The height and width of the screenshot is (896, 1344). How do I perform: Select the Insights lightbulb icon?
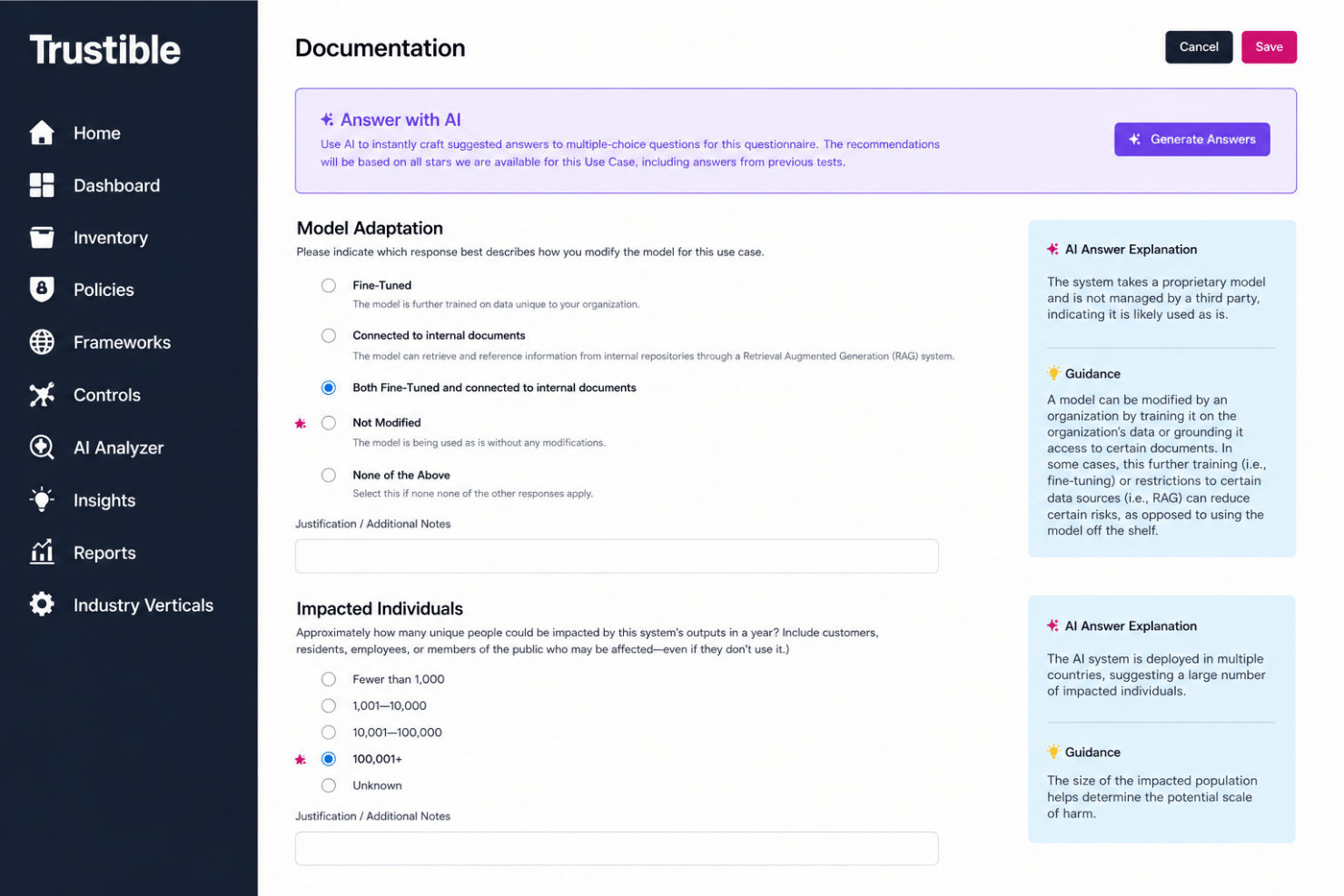(42, 499)
